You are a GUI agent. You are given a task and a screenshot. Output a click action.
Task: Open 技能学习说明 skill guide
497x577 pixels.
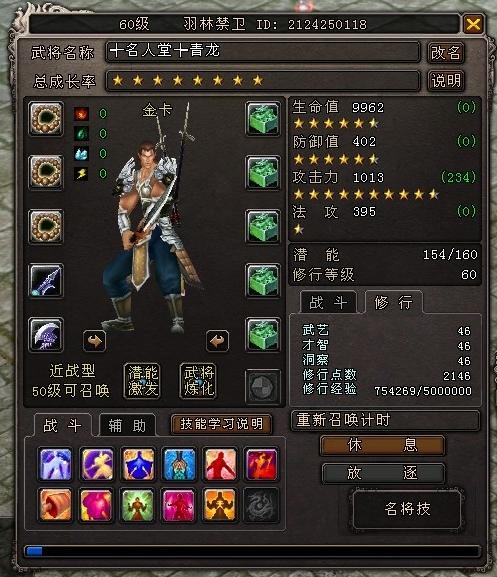pyautogui.click(x=221, y=424)
